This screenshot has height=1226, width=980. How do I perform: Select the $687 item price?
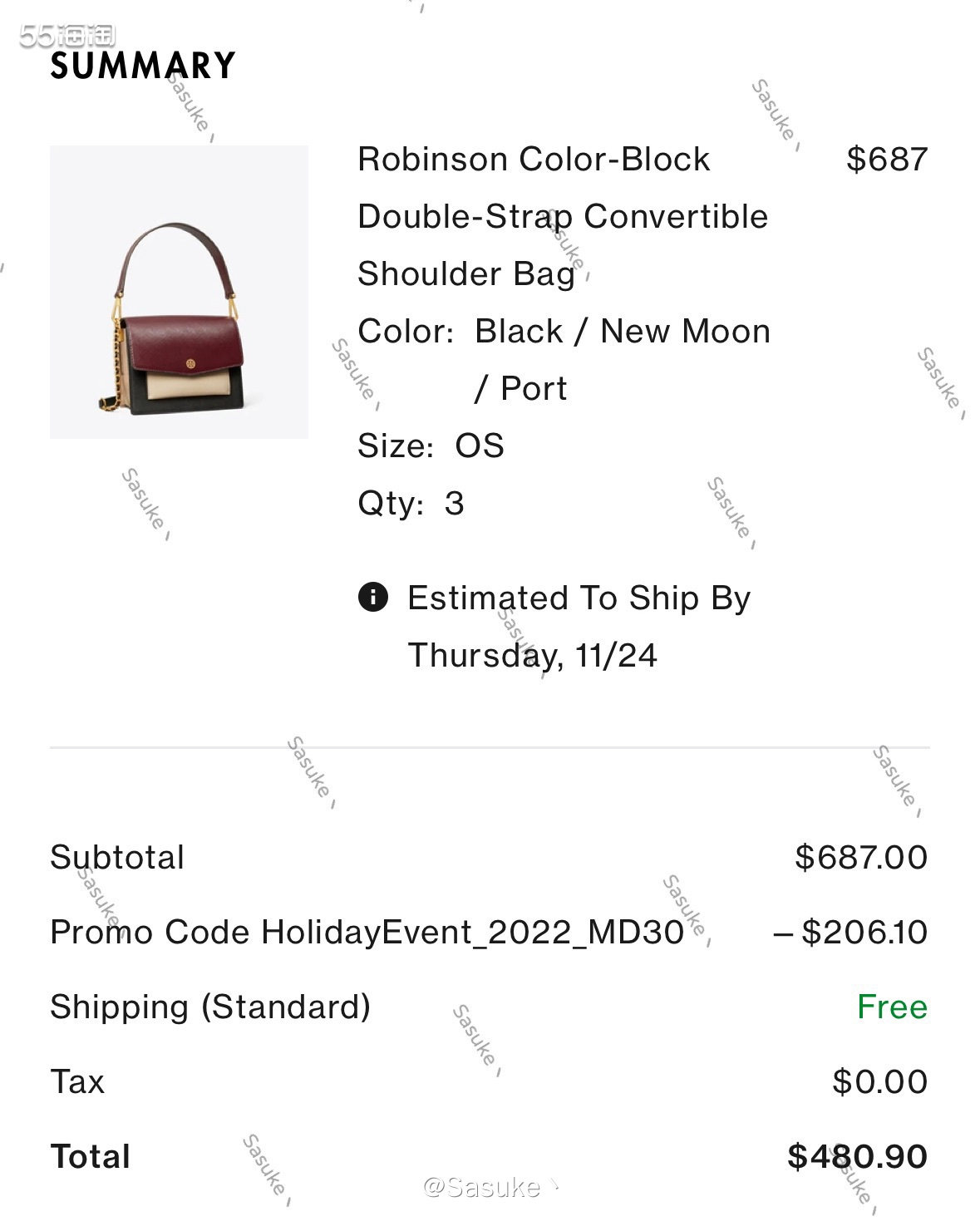click(886, 159)
